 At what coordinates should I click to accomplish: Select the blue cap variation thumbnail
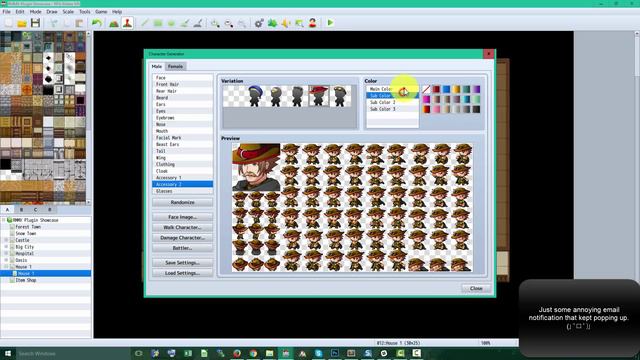click(255, 96)
